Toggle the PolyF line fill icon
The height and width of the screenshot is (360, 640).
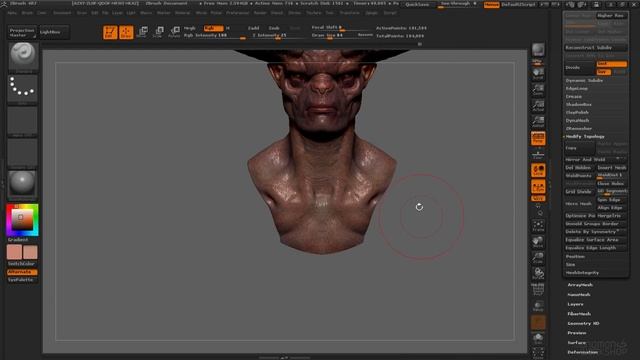538,289
